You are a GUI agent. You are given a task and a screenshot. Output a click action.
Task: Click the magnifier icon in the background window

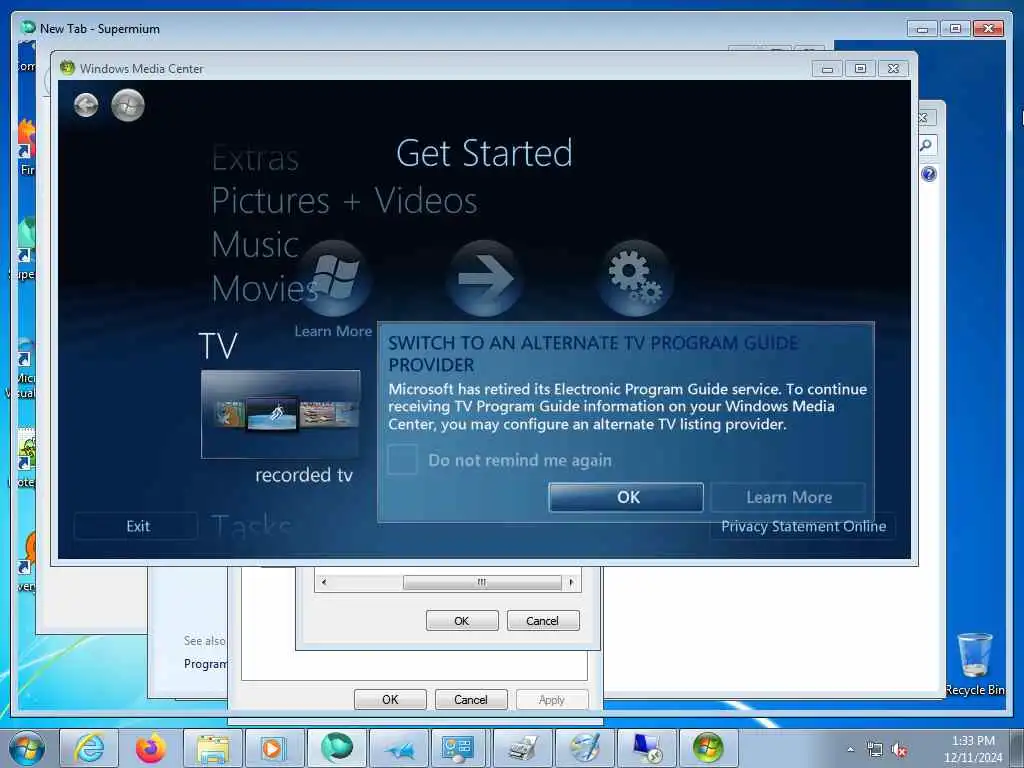(926, 145)
